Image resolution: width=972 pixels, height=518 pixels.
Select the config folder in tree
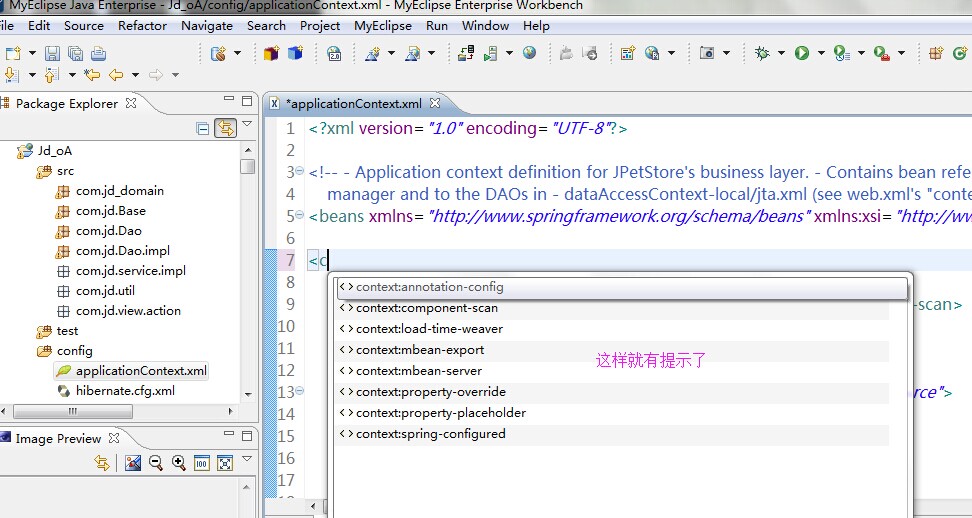(x=74, y=351)
